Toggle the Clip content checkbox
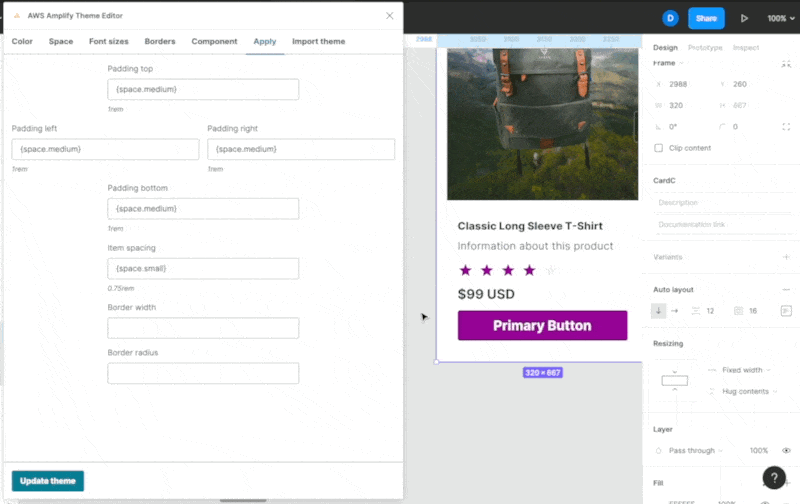 658,148
